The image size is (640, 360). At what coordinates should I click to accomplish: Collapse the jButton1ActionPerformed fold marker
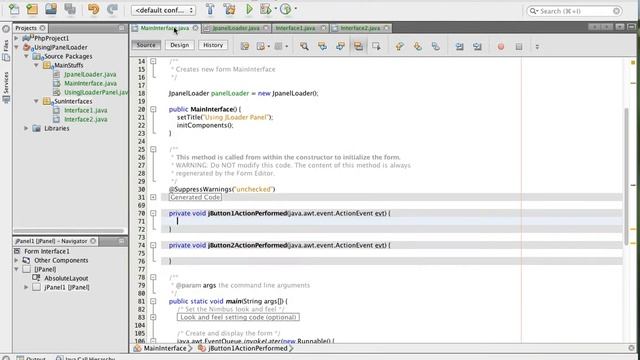coord(153,213)
